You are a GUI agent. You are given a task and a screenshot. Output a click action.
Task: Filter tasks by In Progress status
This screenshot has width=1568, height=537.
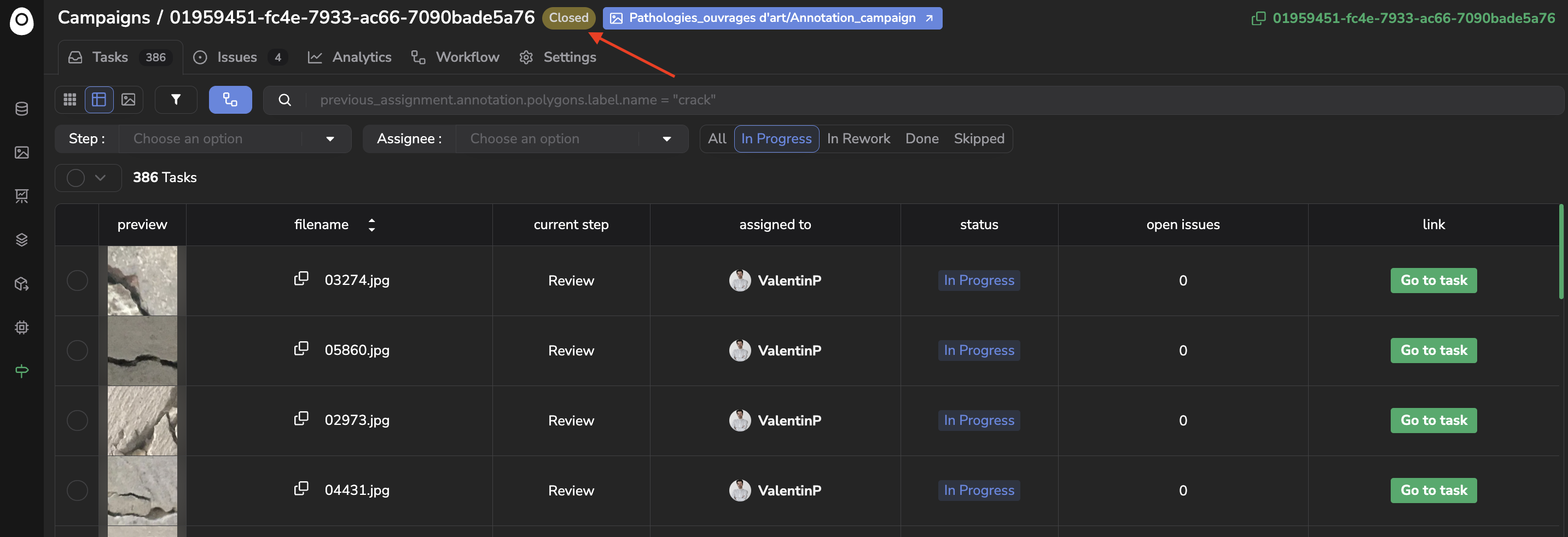pyautogui.click(x=776, y=139)
